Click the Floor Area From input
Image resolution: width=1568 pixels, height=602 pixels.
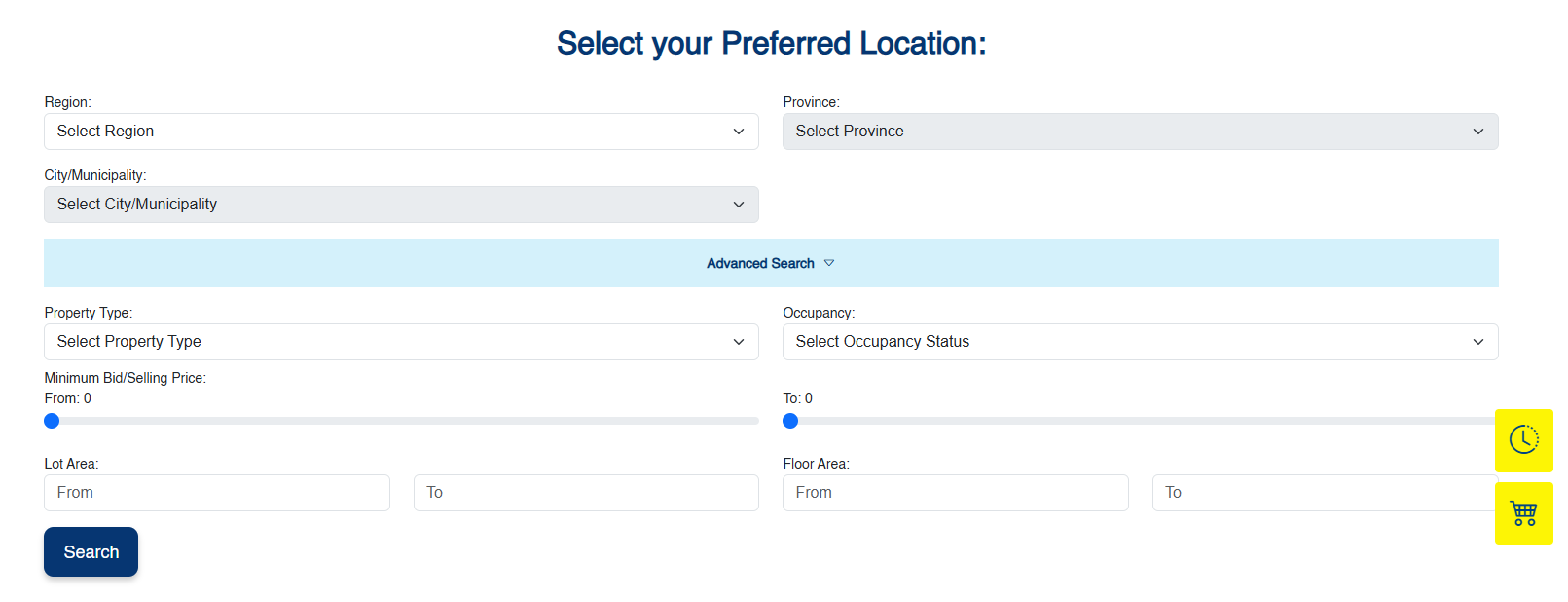point(955,493)
